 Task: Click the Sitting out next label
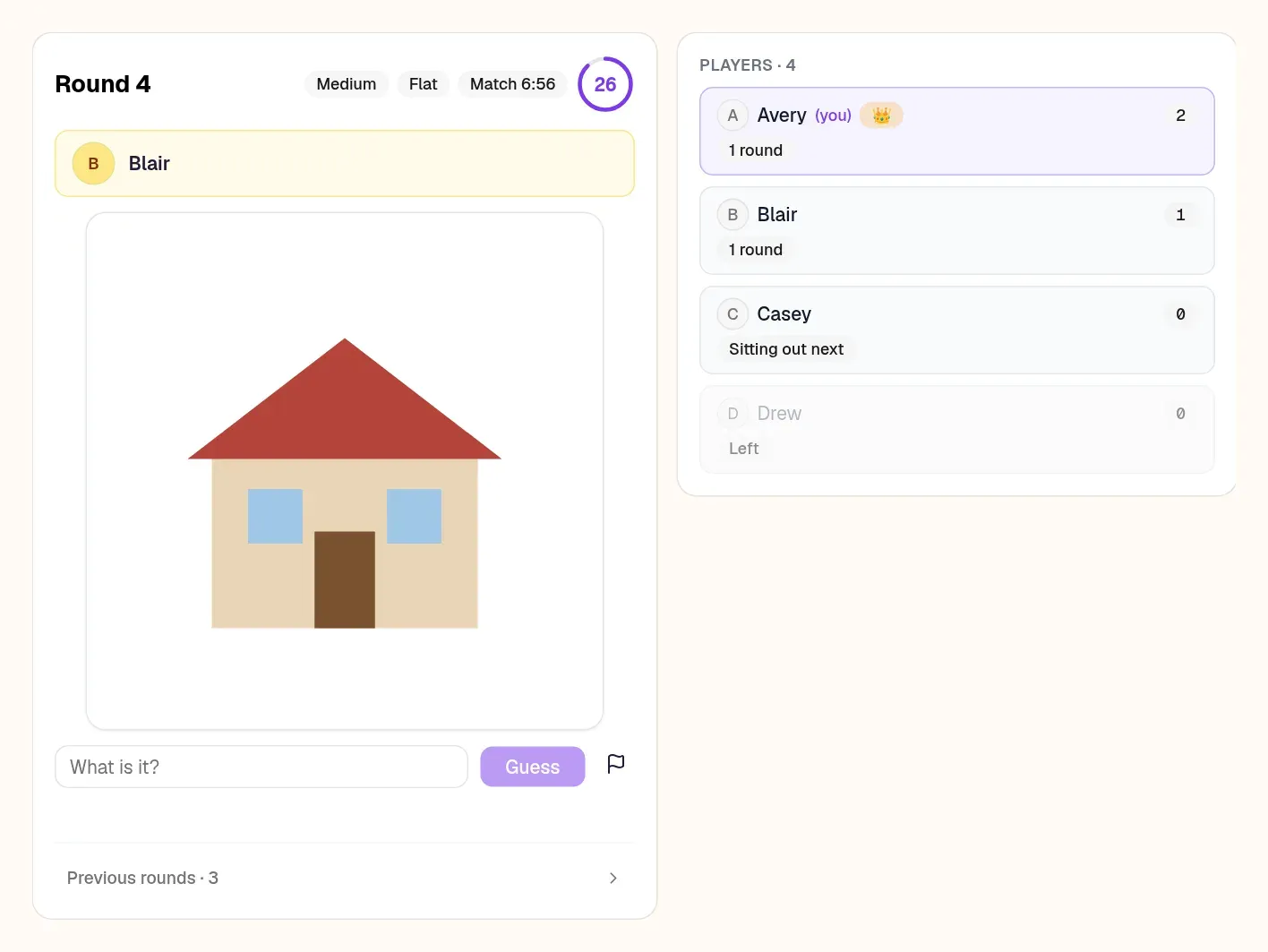[x=786, y=349]
